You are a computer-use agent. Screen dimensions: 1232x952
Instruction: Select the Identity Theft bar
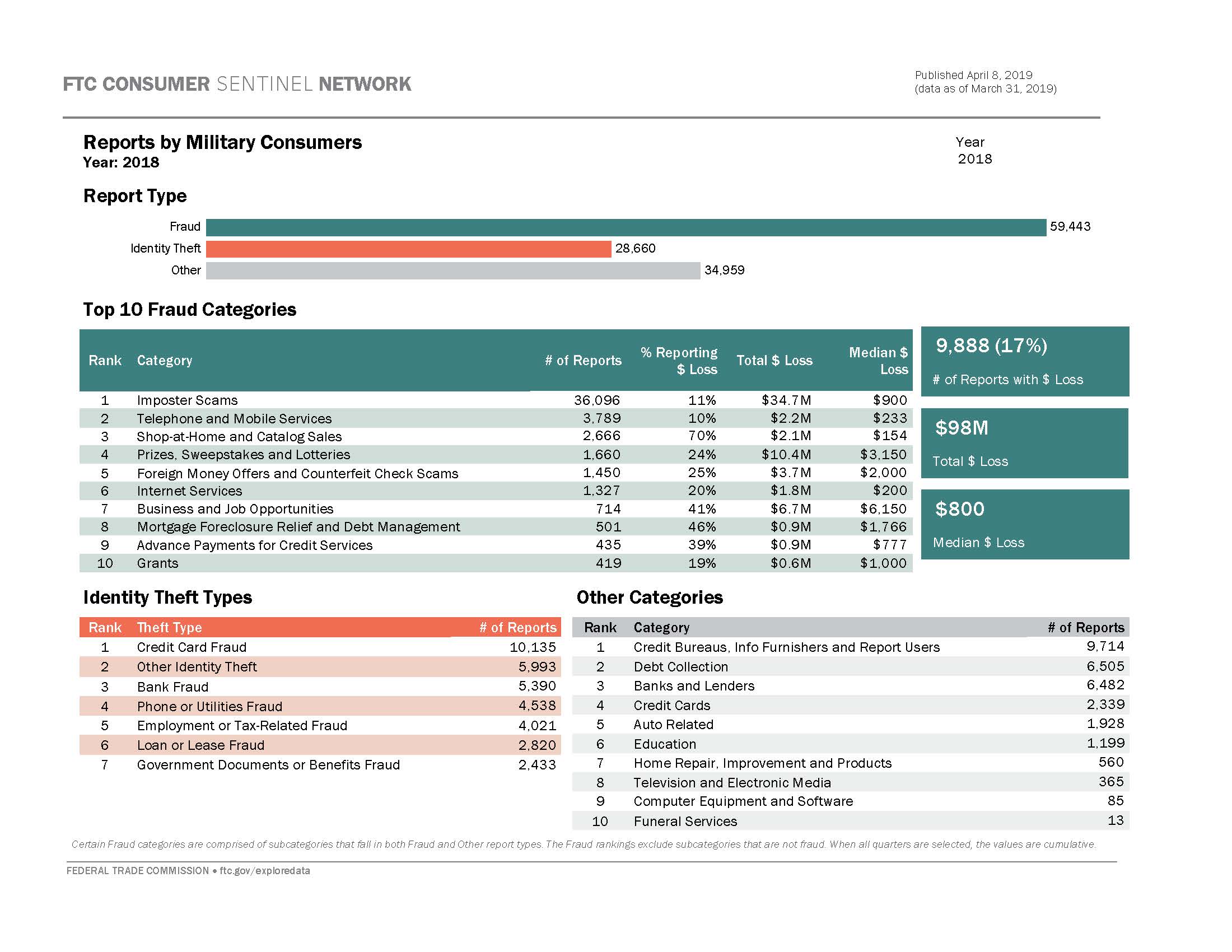(409, 248)
